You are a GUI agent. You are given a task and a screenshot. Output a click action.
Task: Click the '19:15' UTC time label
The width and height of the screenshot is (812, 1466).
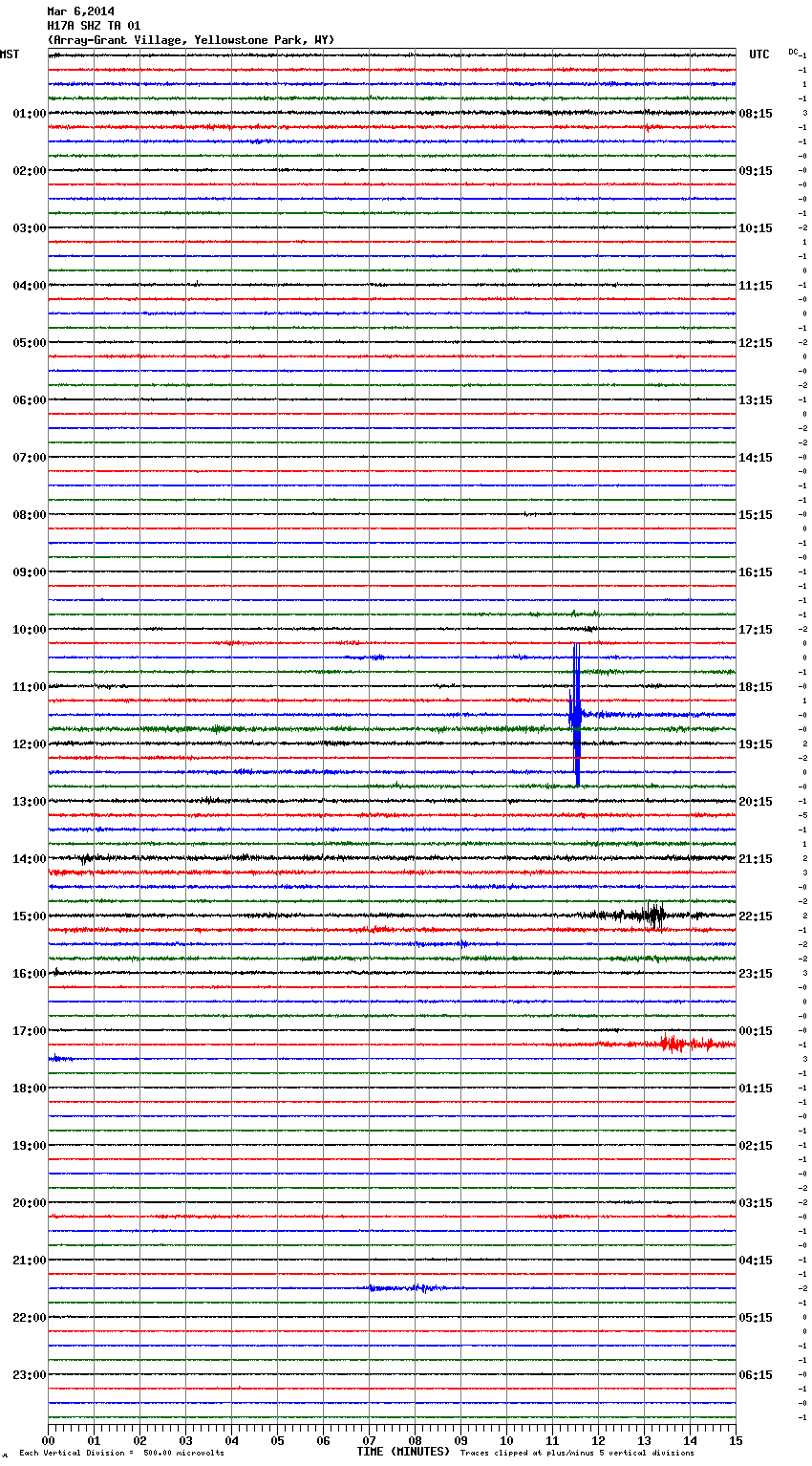(x=756, y=744)
